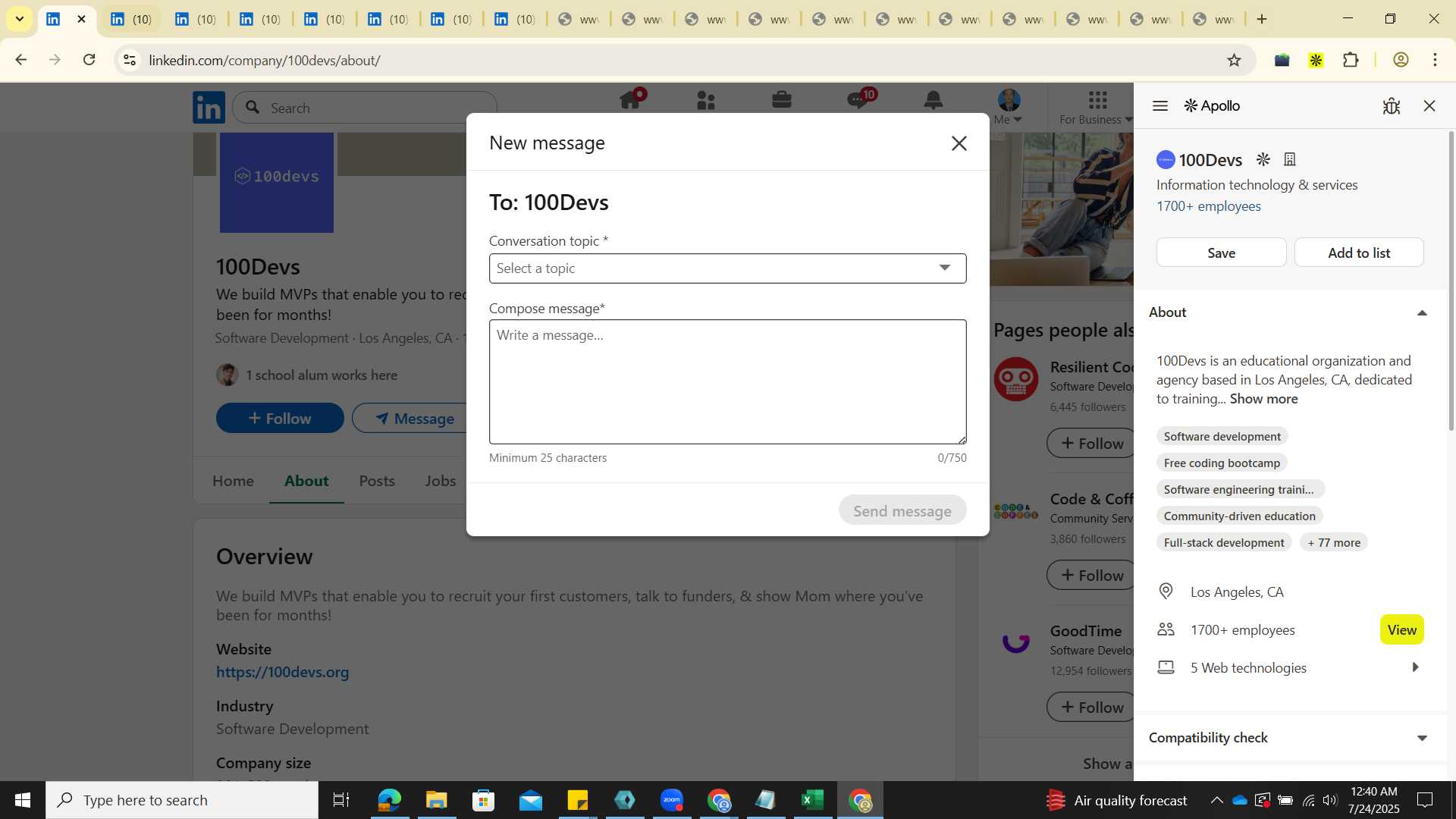Open Excel from the taskbar
1456x819 pixels.
(x=812, y=800)
